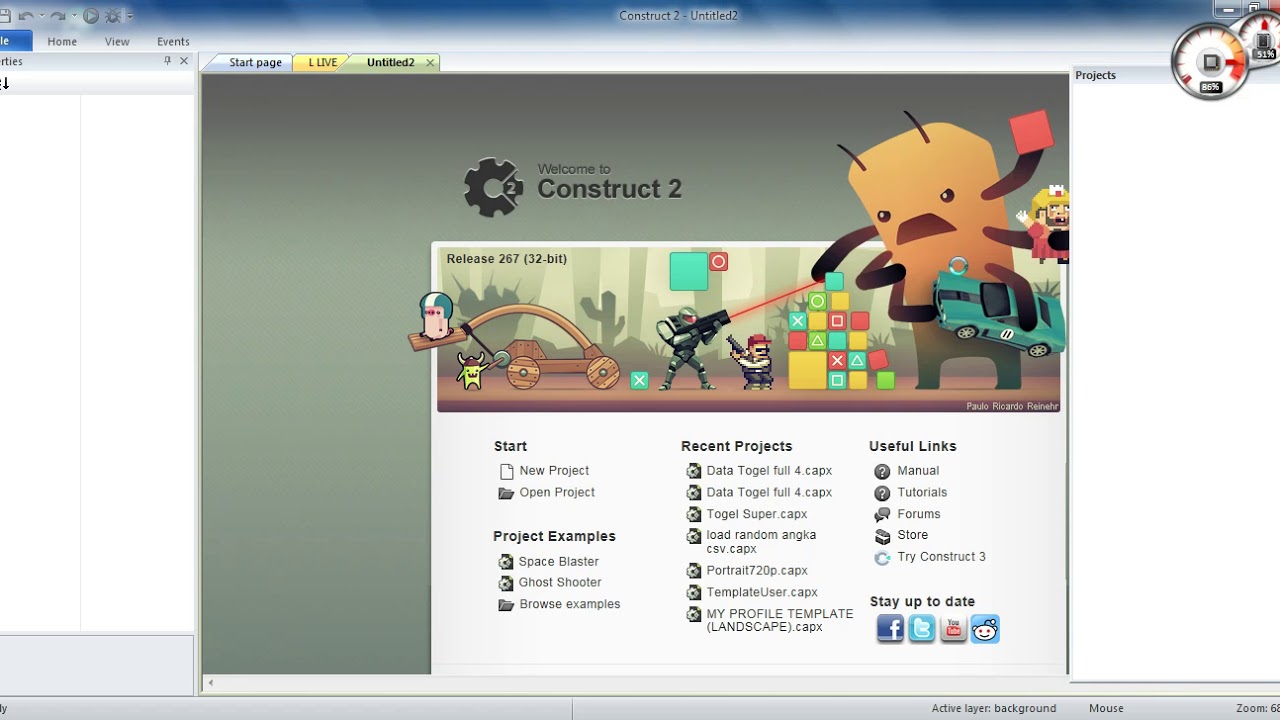Start the debugger with the bug icon

click(113, 16)
